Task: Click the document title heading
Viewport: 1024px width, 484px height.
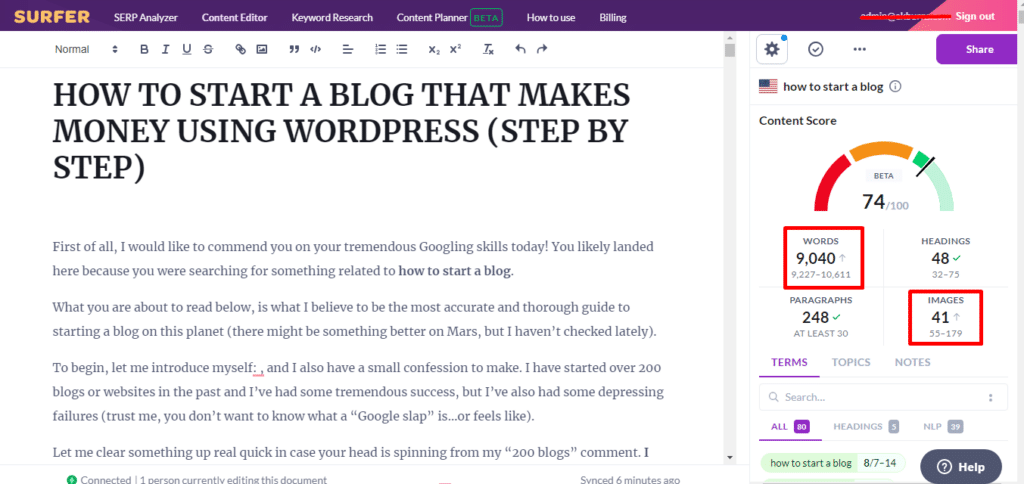Action: pyautogui.click(x=342, y=133)
